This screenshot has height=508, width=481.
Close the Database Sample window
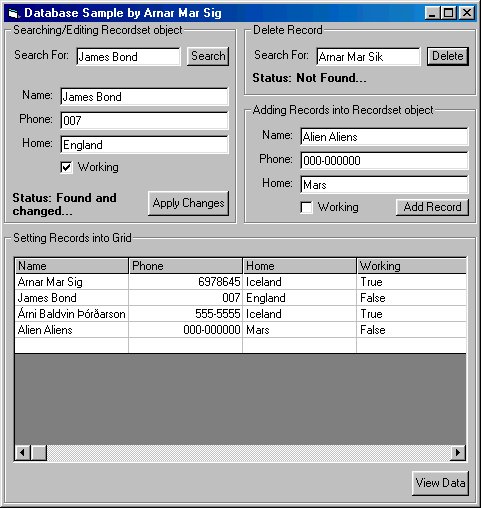coord(466,13)
